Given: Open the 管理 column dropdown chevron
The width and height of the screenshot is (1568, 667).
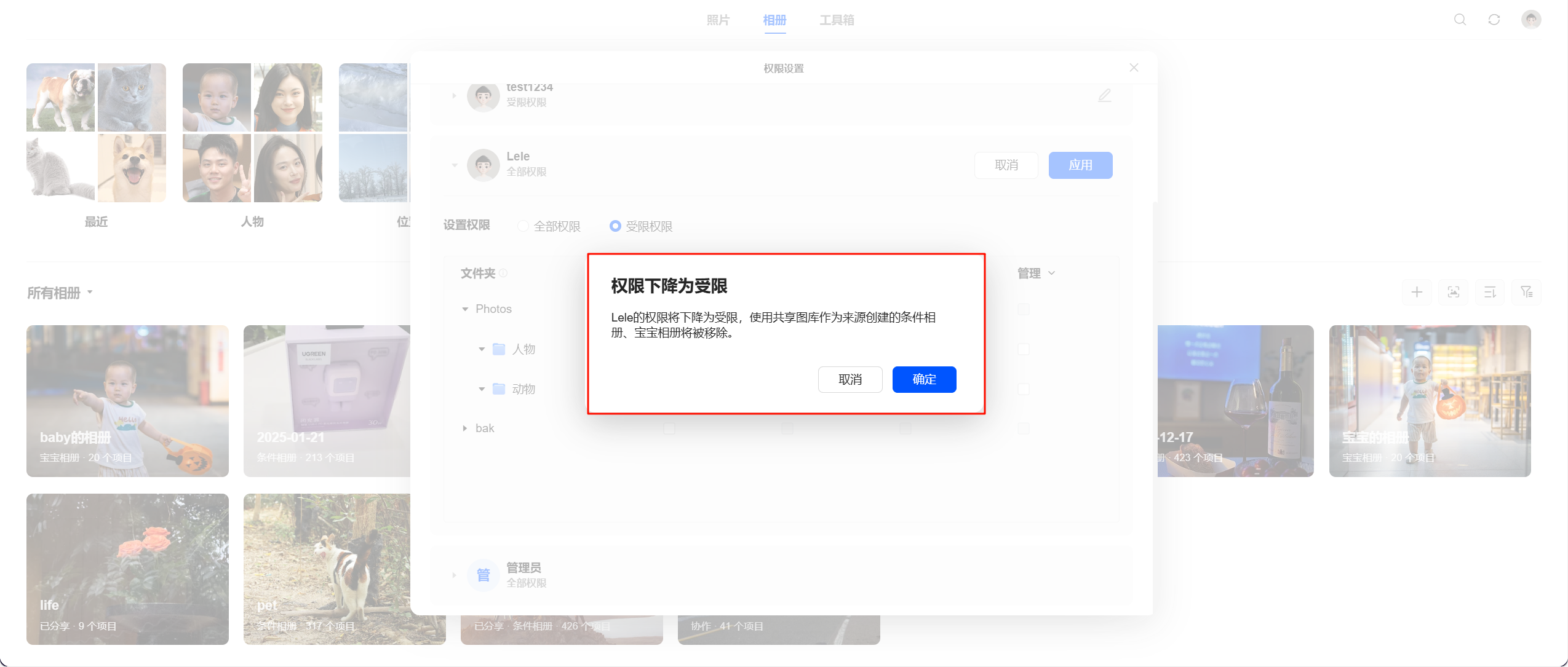Looking at the screenshot, I should point(1051,273).
